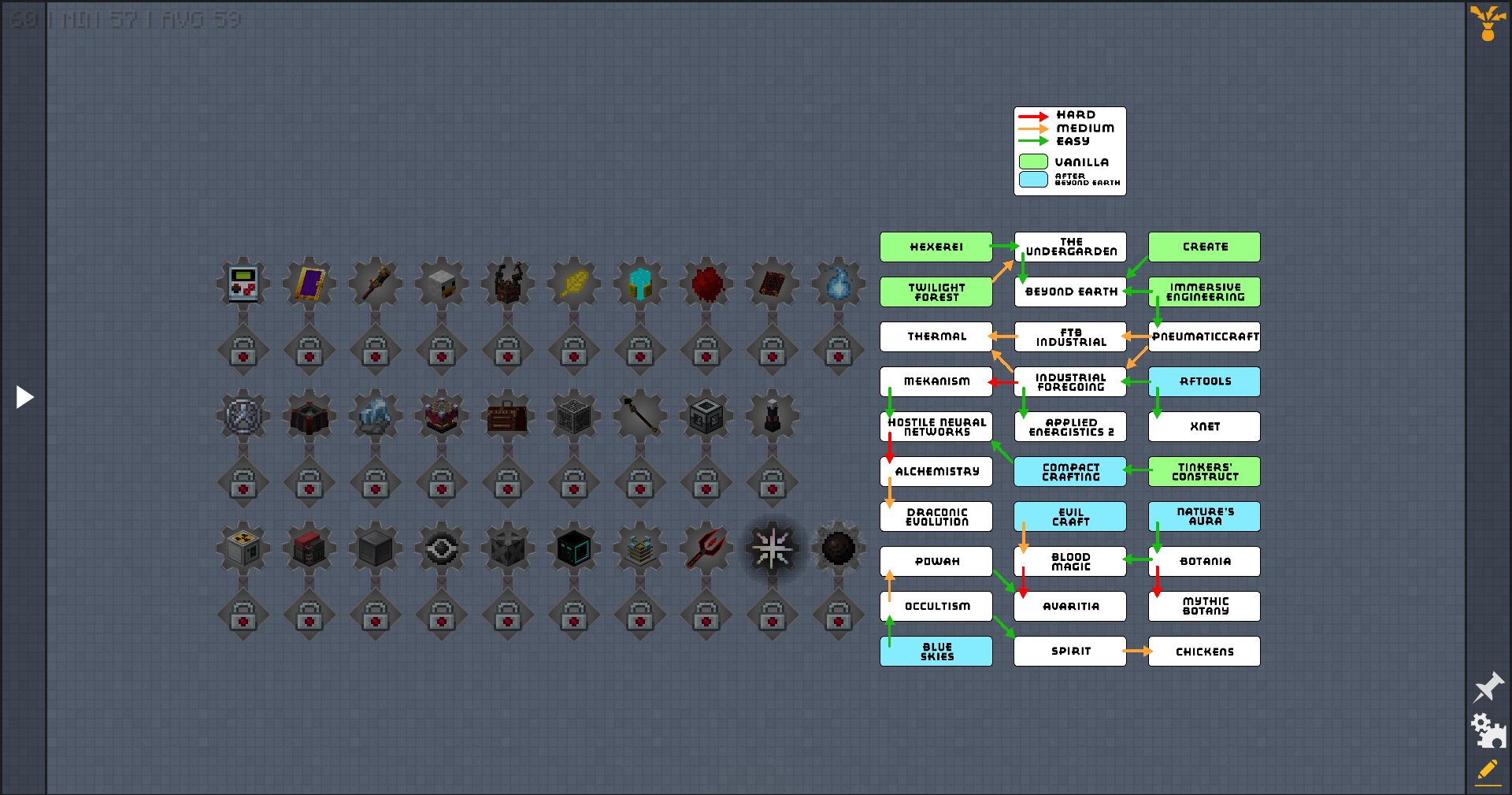
Task: Open the white chicken head quest
Action: point(442,284)
